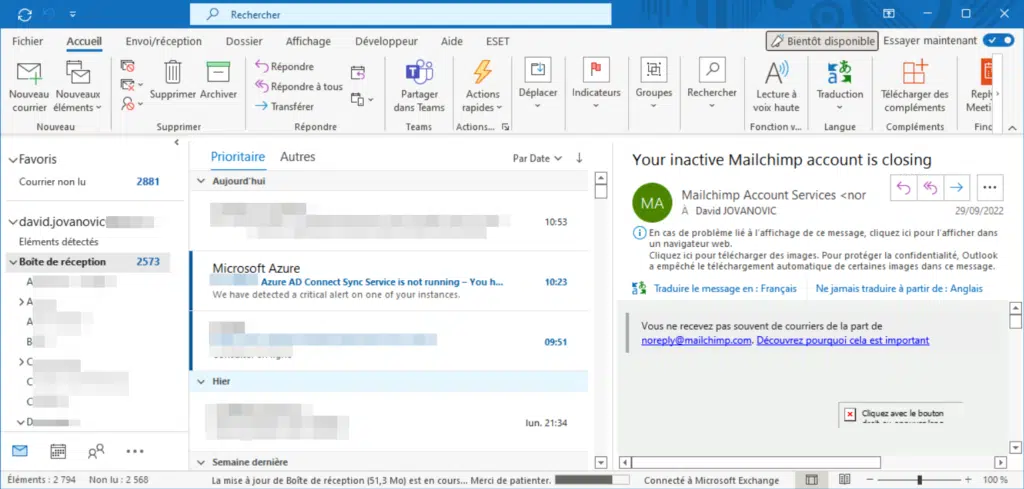
Task: Collapse the Hier group
Action: (201, 381)
